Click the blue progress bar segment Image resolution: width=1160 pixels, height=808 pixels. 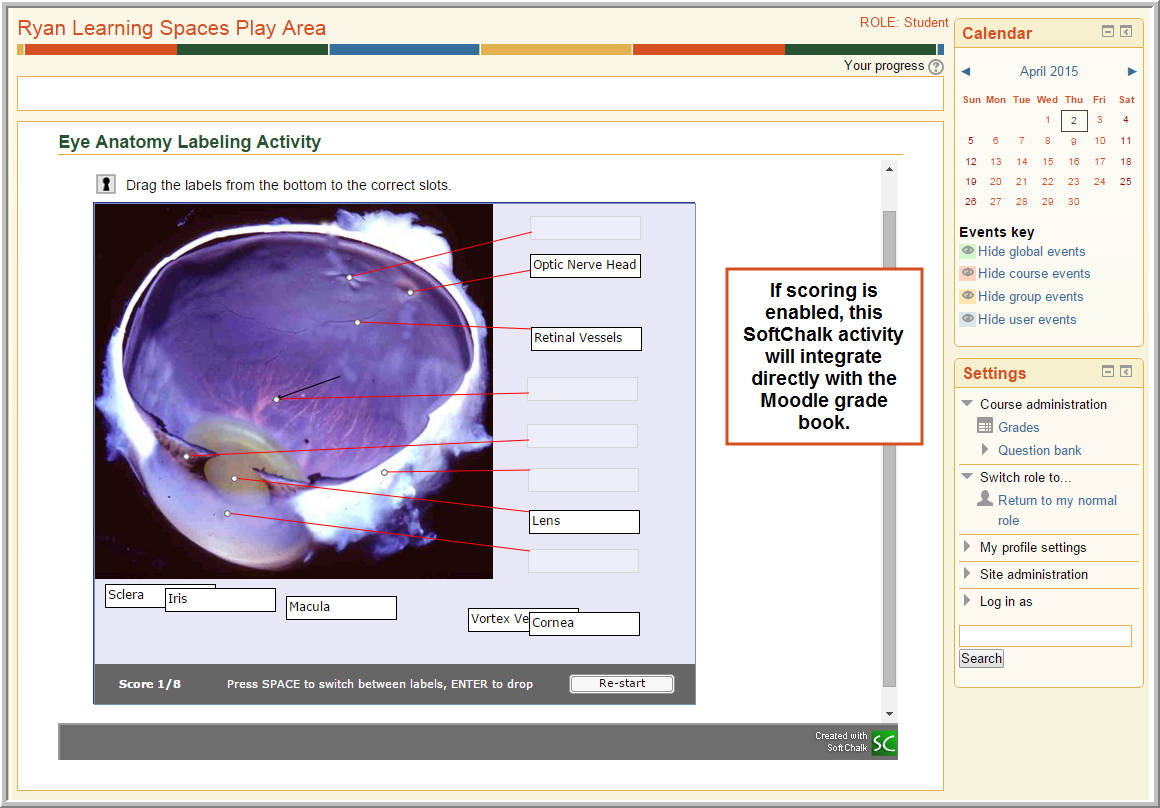(x=404, y=50)
